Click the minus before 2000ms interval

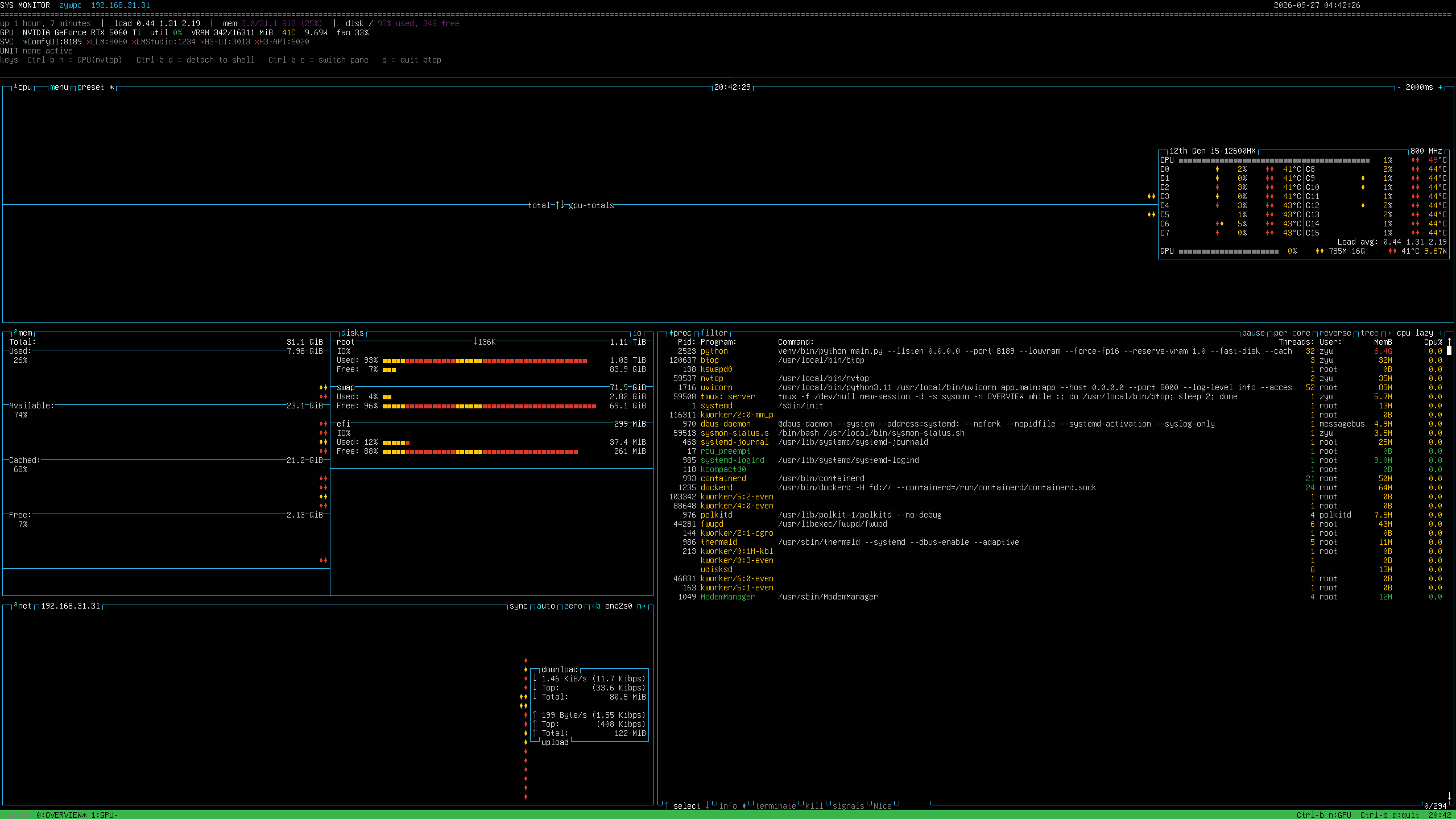(1399, 87)
